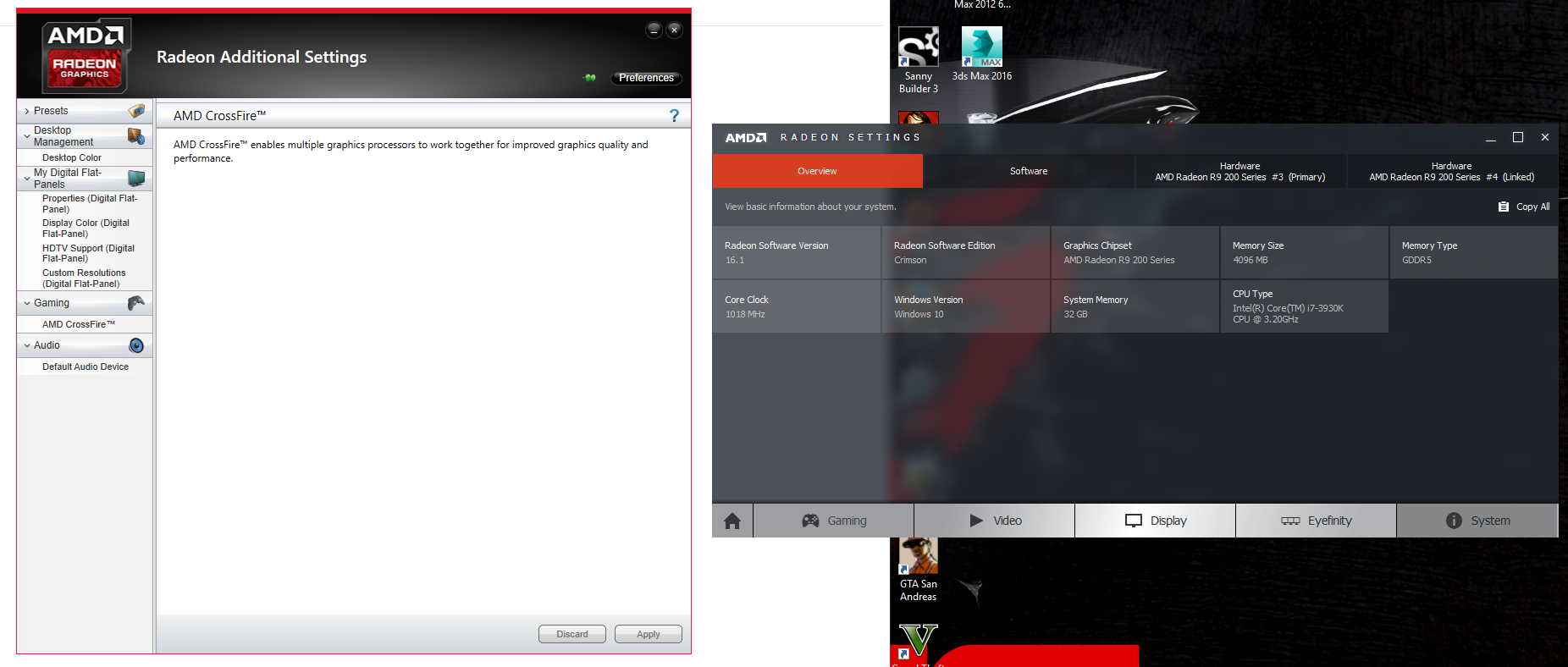Open Hardware tab for R9 200 #3 Primary
Viewport: 1568px width, 667px height.
pyautogui.click(x=1240, y=171)
